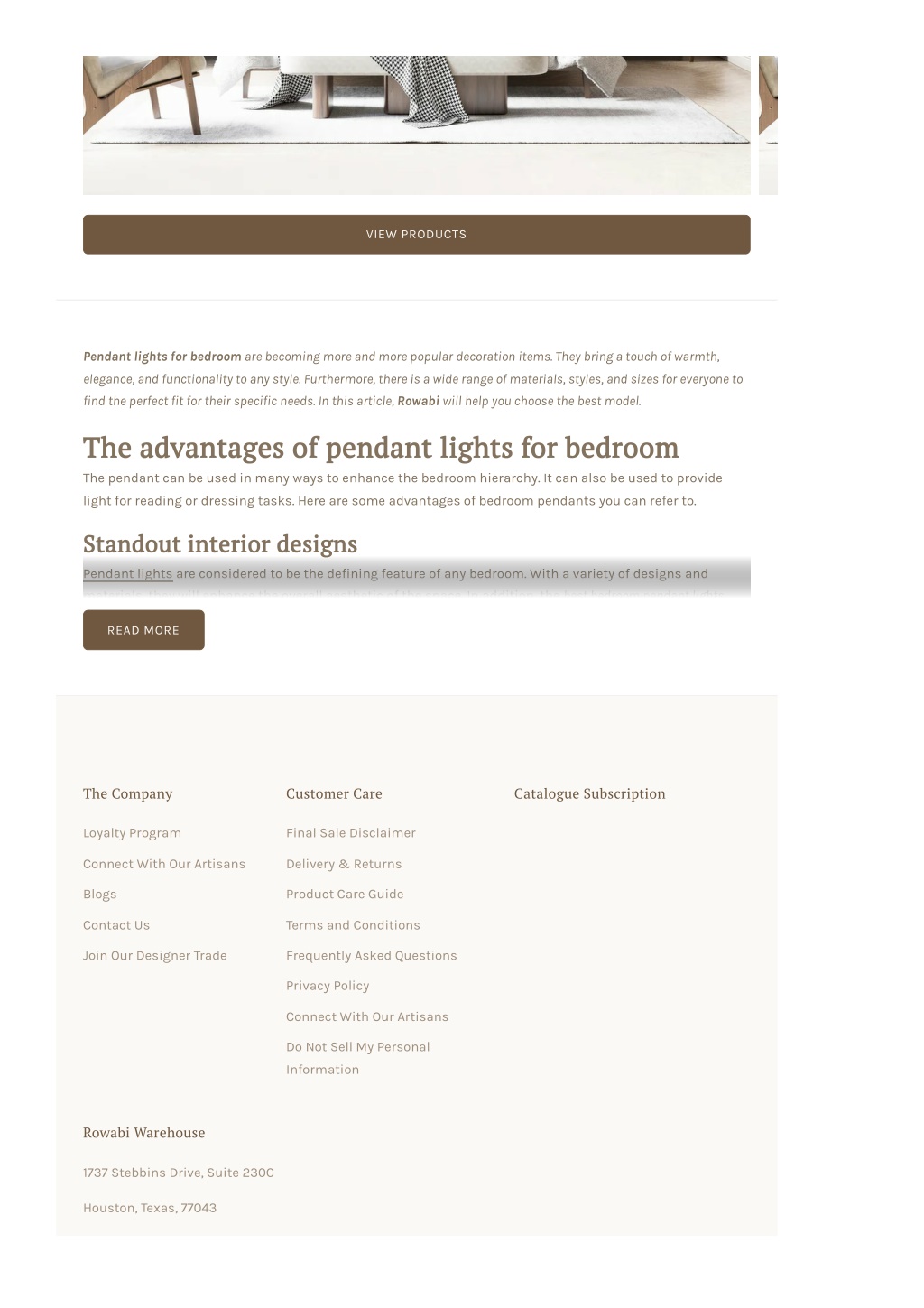Go to the Blogs page
The image size is (924, 1308).
pyautogui.click(x=99, y=895)
